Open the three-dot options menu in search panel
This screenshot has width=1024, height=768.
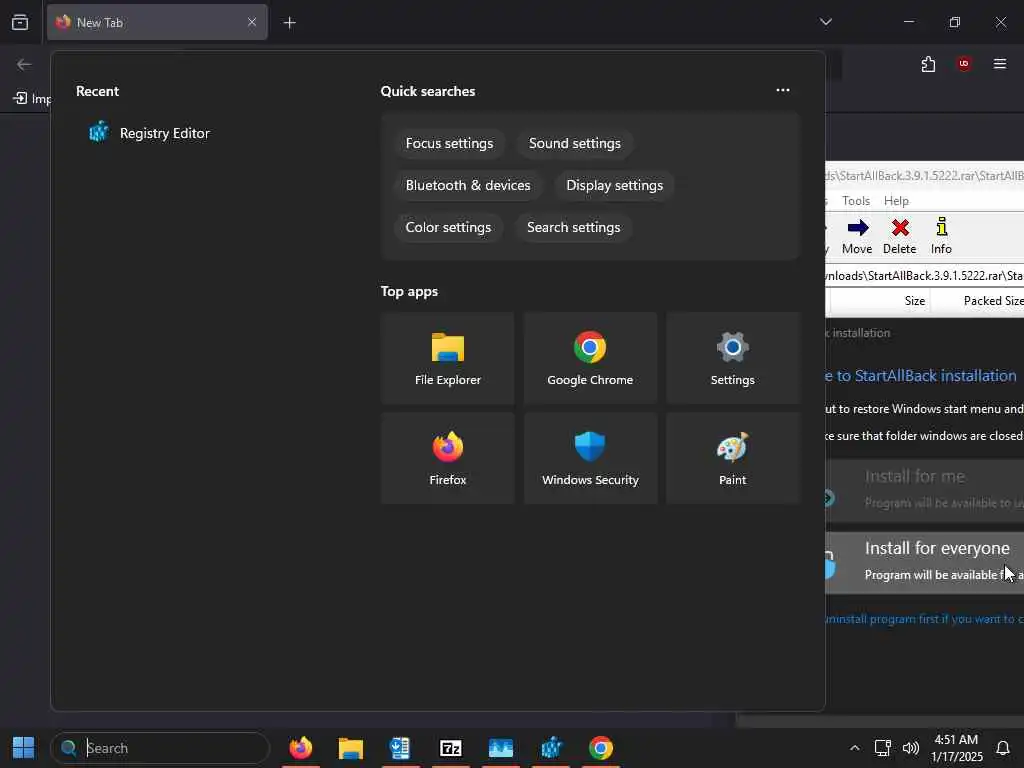[x=782, y=90]
